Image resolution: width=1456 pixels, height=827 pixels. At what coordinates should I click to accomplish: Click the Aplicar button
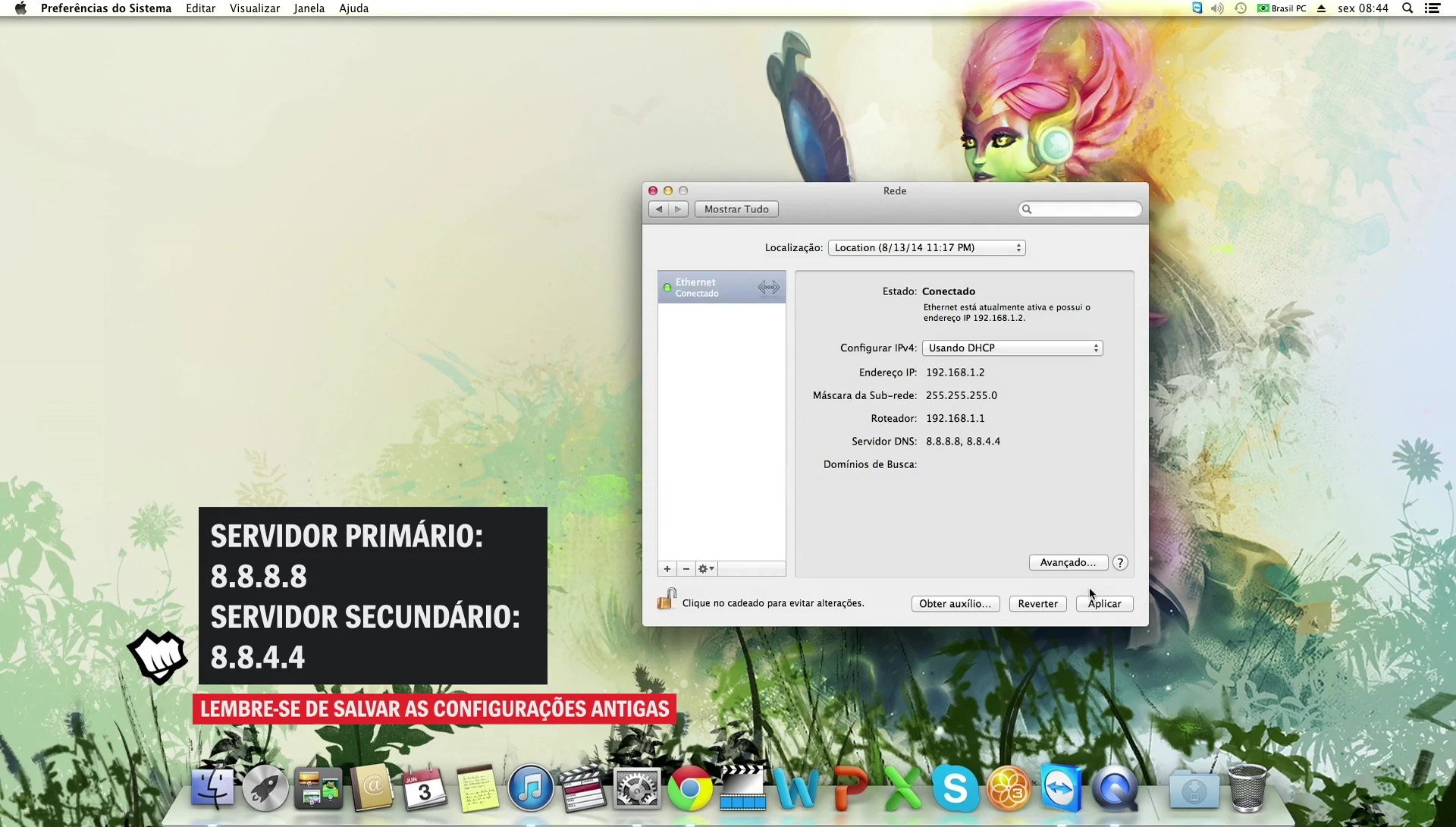(x=1104, y=604)
